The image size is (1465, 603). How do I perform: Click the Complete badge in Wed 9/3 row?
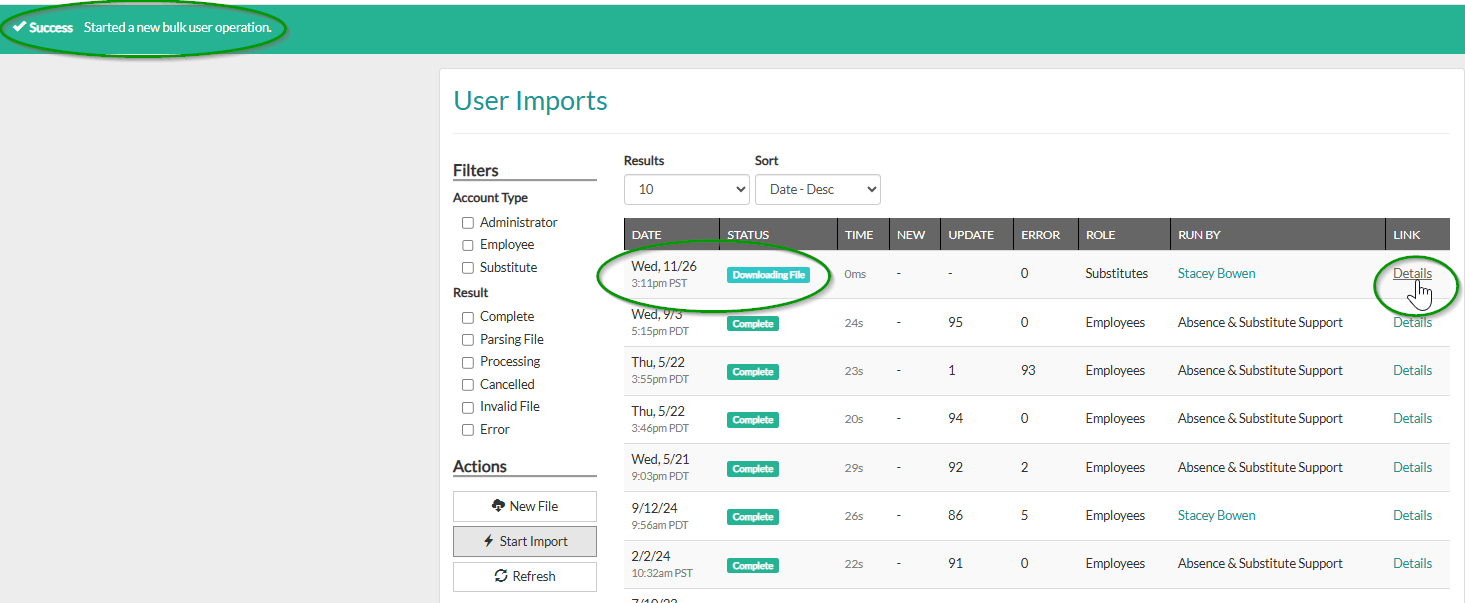752,323
